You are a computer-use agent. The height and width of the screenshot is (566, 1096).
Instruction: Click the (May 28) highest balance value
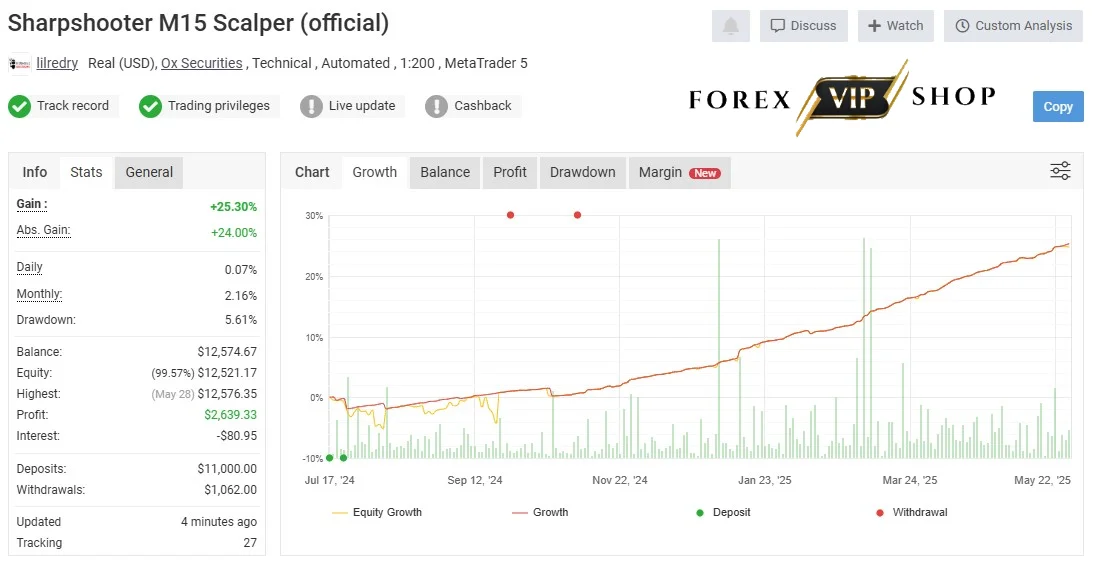[x=204, y=394]
